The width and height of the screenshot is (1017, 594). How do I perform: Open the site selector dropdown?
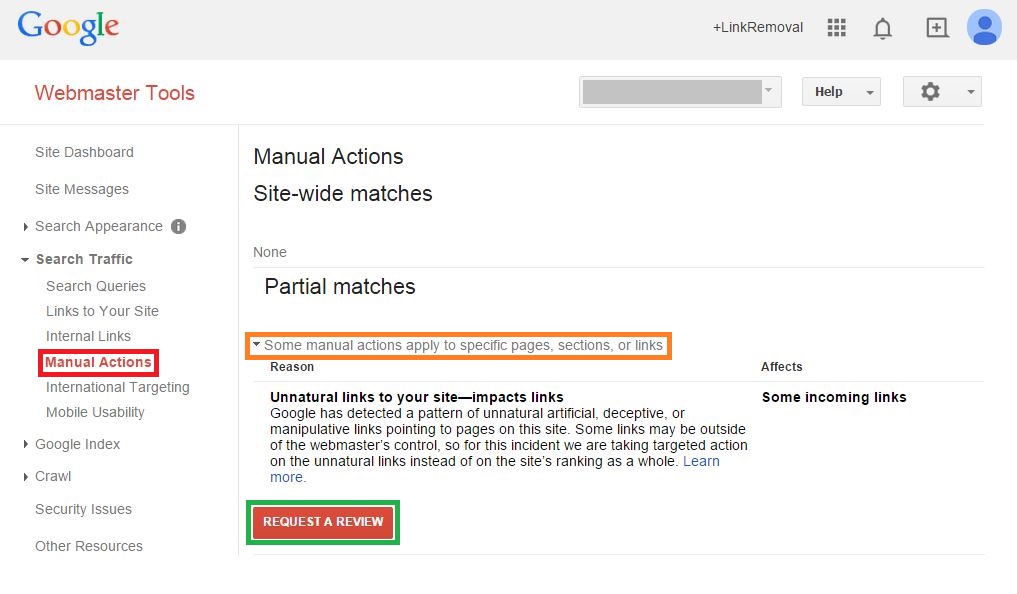click(680, 92)
